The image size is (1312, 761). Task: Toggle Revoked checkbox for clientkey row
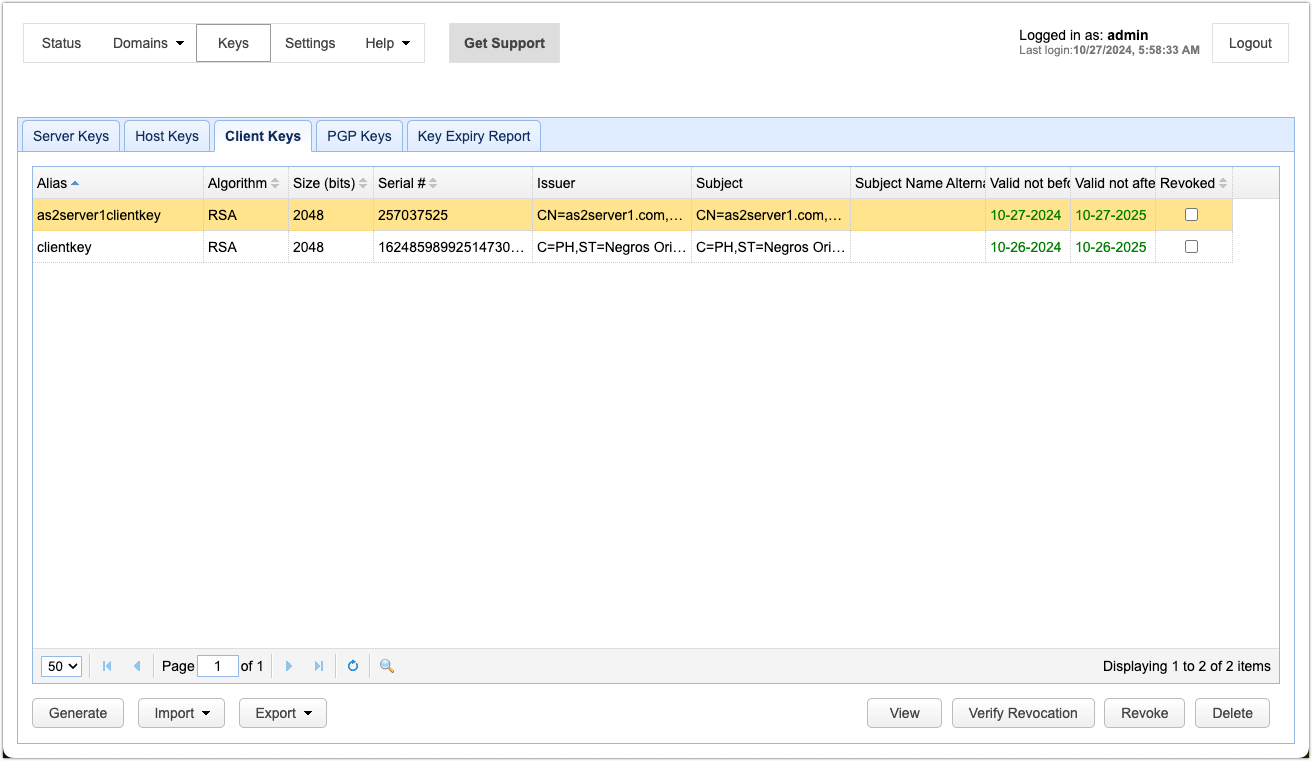1191,247
